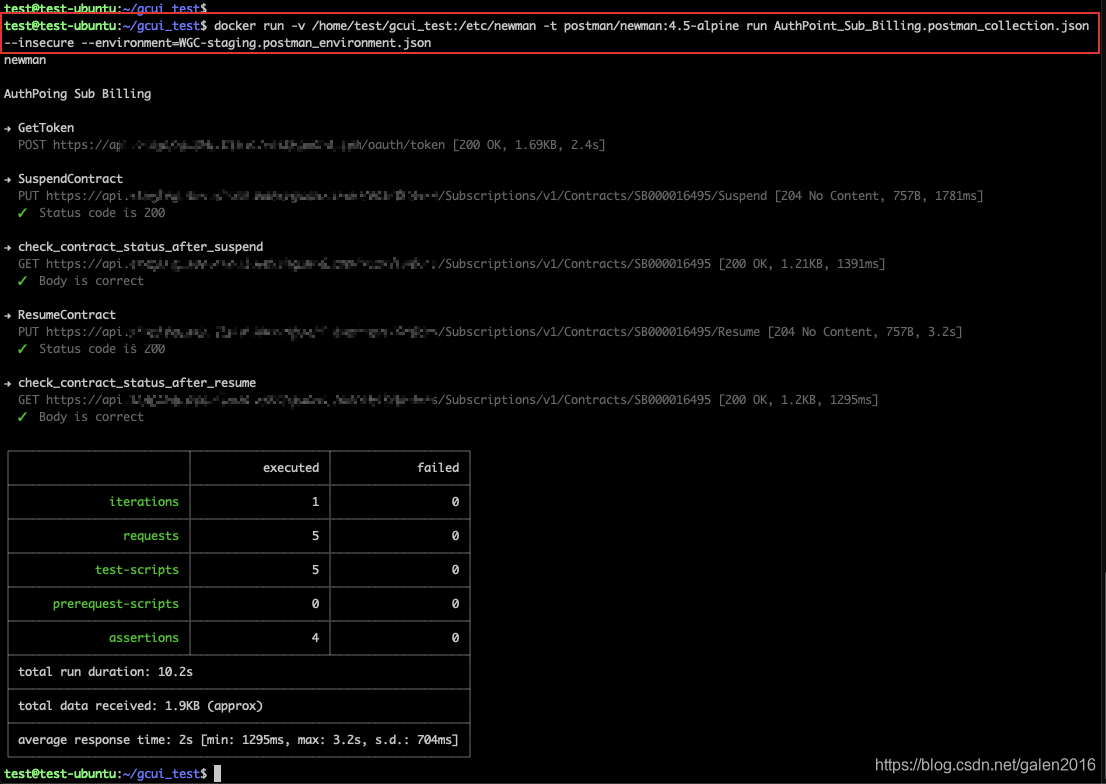The image size is (1106, 784).
Task: Click the check mark beside SuspendContract's status test
Action: 23,212
